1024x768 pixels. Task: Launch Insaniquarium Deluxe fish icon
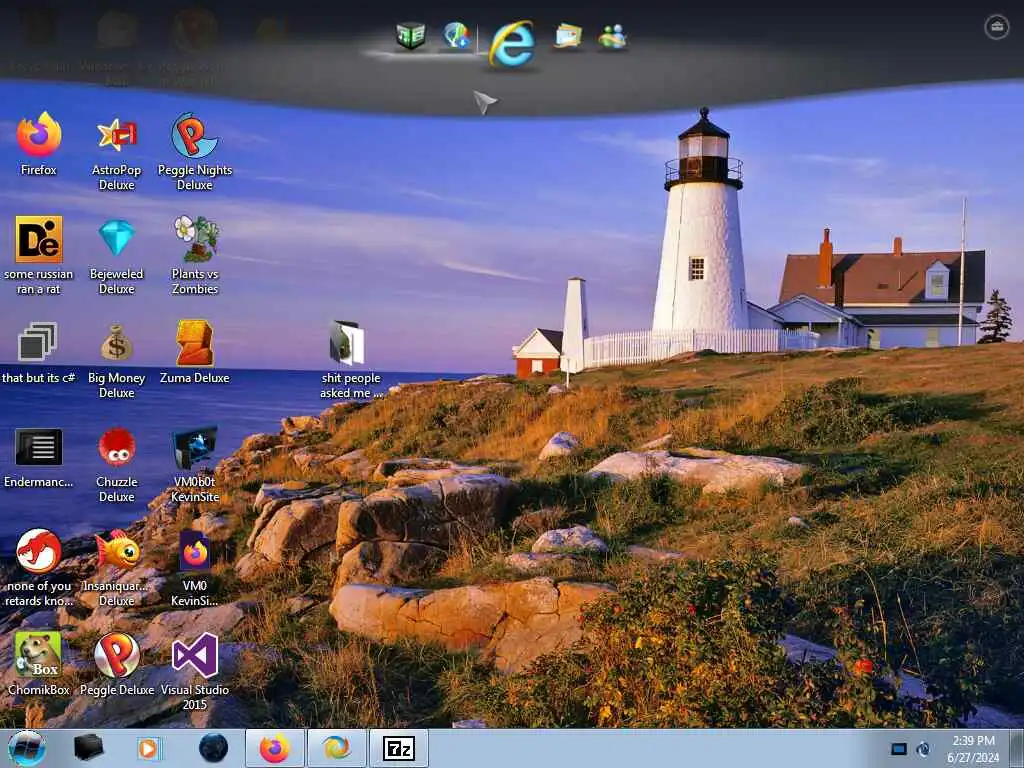pyautogui.click(x=116, y=568)
